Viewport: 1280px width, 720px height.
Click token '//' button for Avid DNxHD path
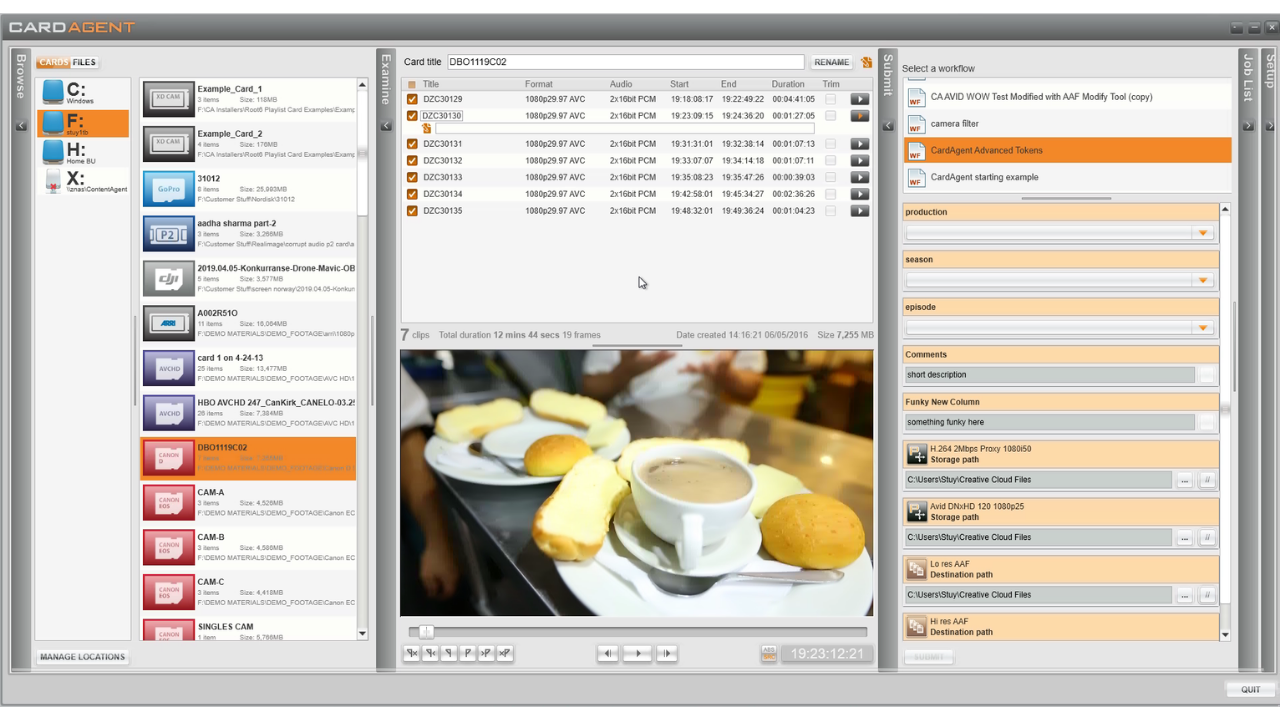pyautogui.click(x=1207, y=538)
